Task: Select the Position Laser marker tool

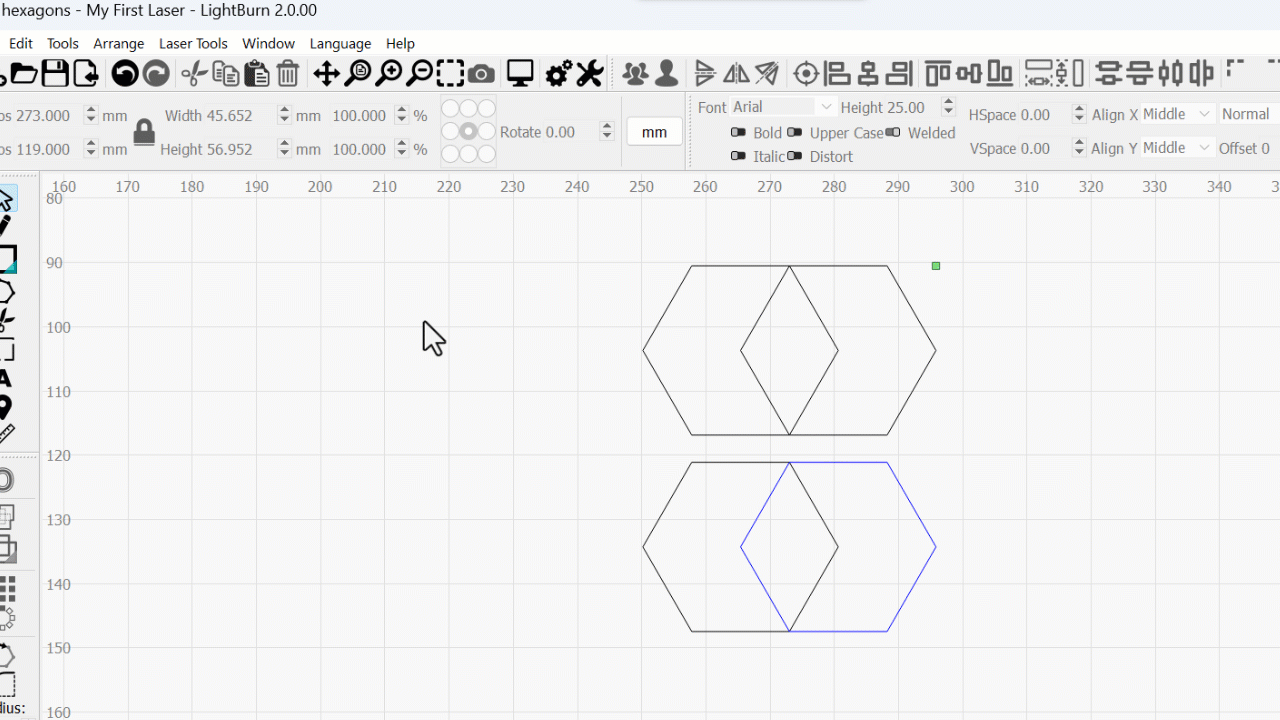Action: 5,407
